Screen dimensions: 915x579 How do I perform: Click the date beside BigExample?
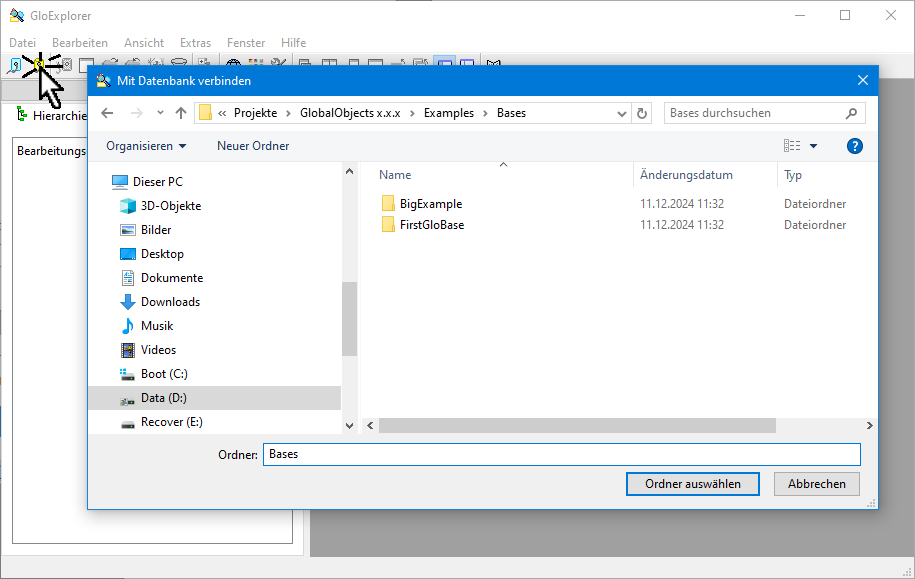(x=682, y=204)
